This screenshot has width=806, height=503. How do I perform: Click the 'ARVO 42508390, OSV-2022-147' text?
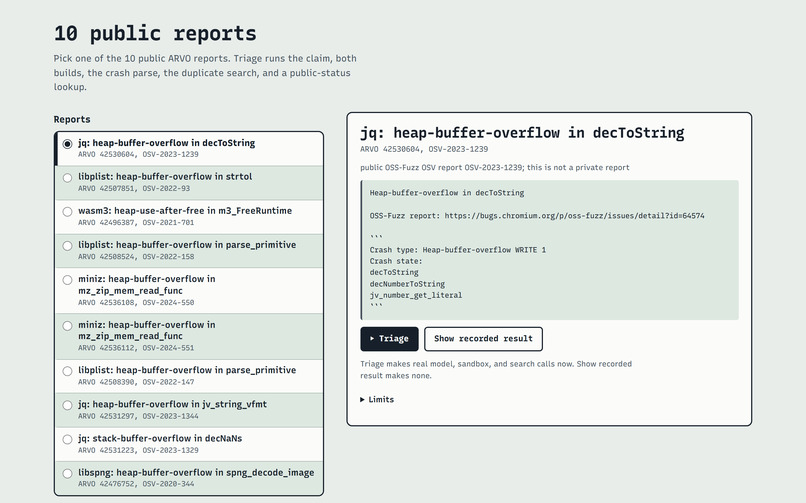pos(136,382)
